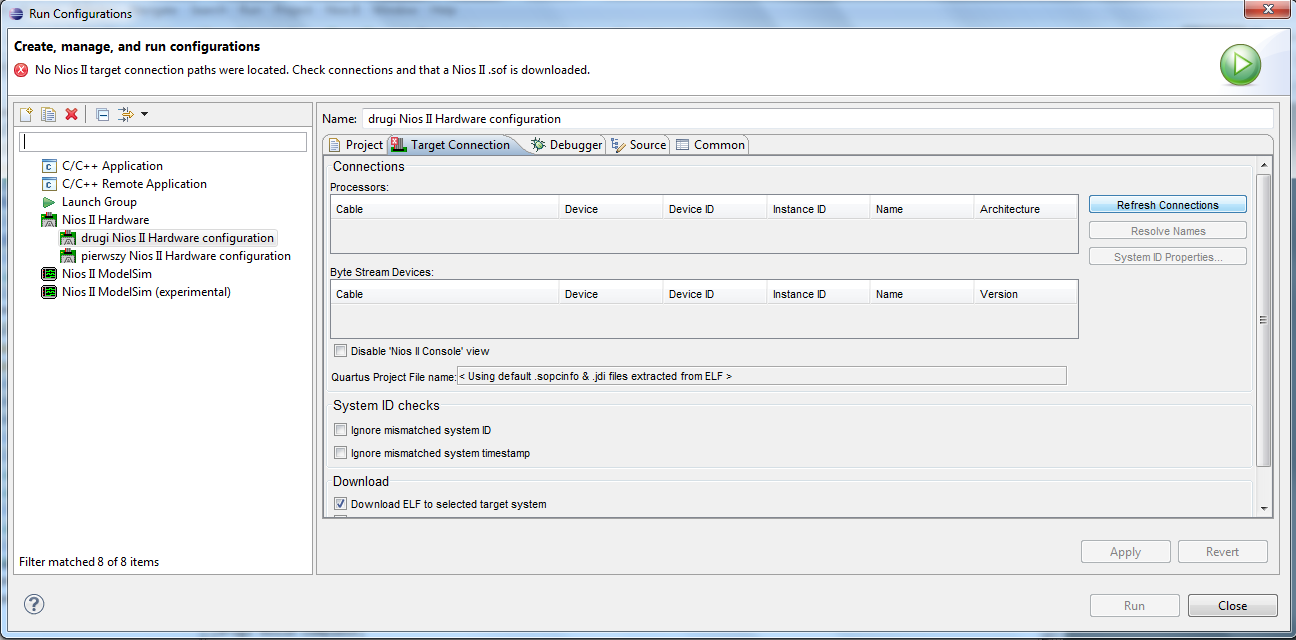
Task: Click Byte Stream Devices Cable column header
Action: tap(444, 294)
